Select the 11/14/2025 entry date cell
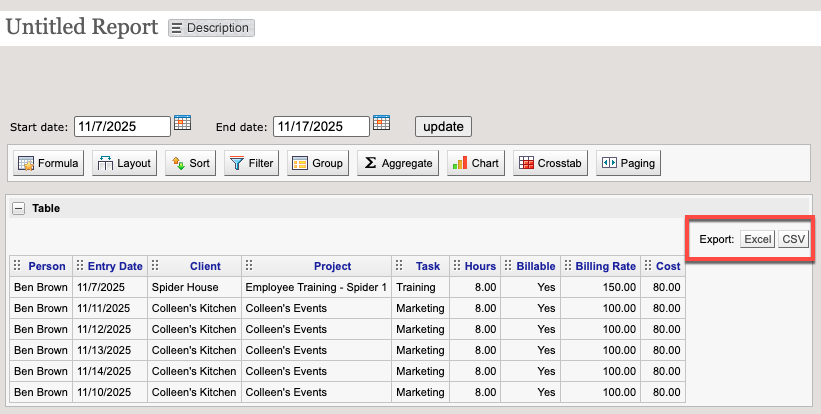Viewport: 821px width, 414px height. point(110,371)
